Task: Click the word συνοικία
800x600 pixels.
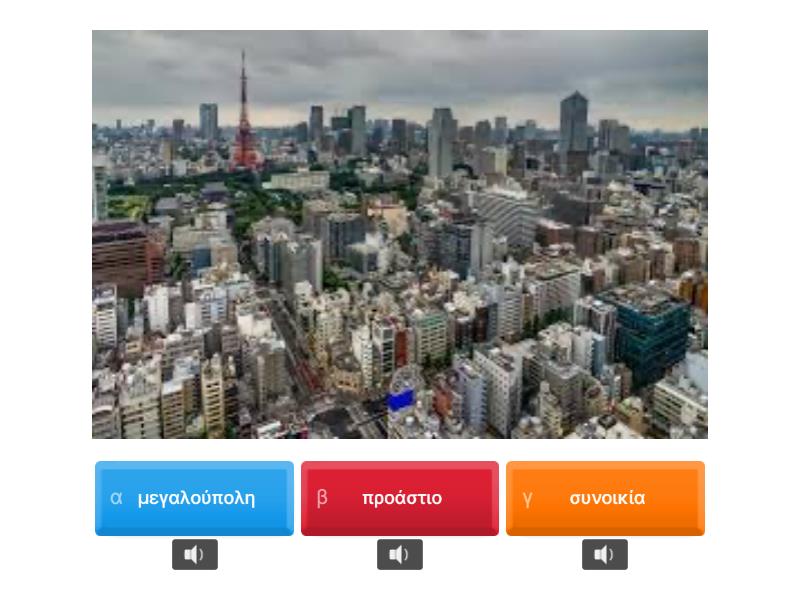Action: [607, 498]
